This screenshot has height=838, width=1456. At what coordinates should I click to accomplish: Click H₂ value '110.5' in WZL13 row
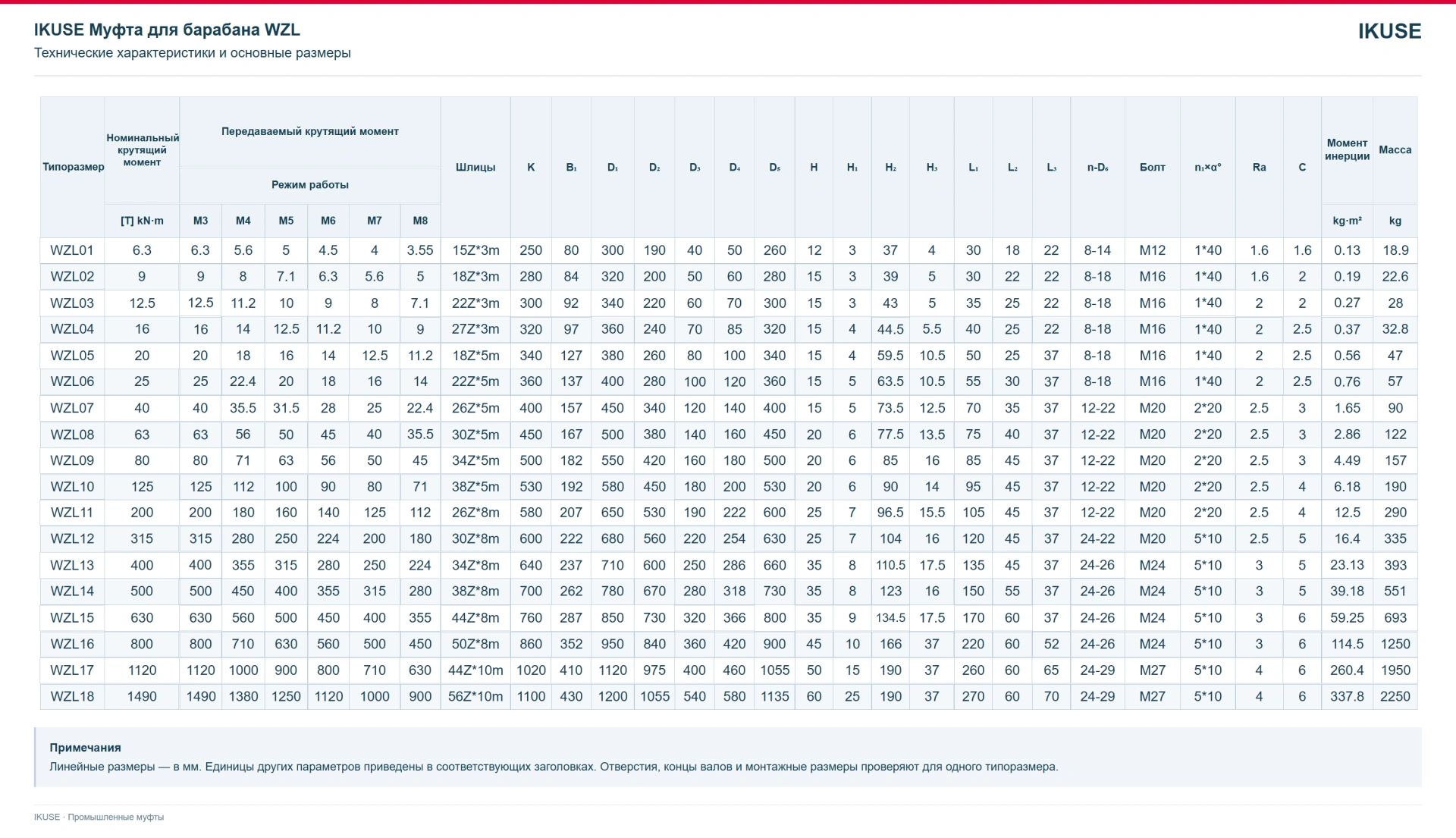pos(890,565)
